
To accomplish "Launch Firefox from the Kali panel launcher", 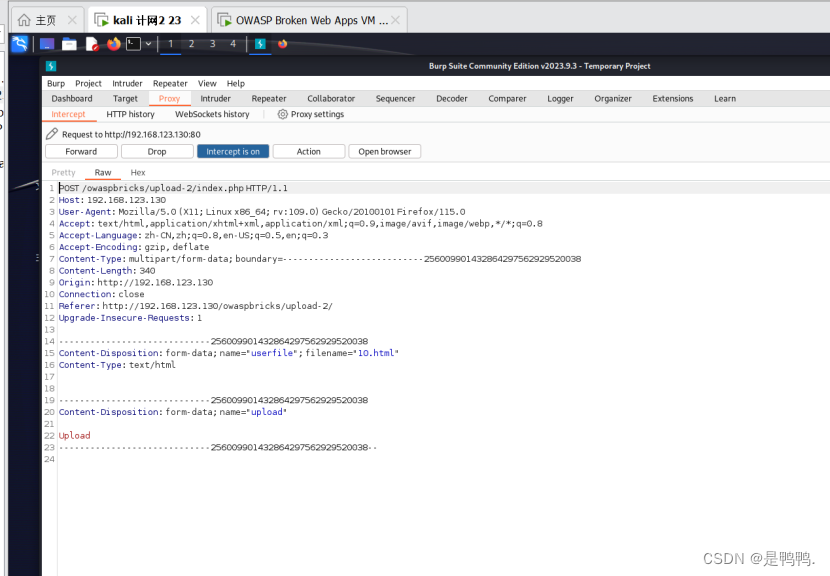I will (x=113, y=44).
